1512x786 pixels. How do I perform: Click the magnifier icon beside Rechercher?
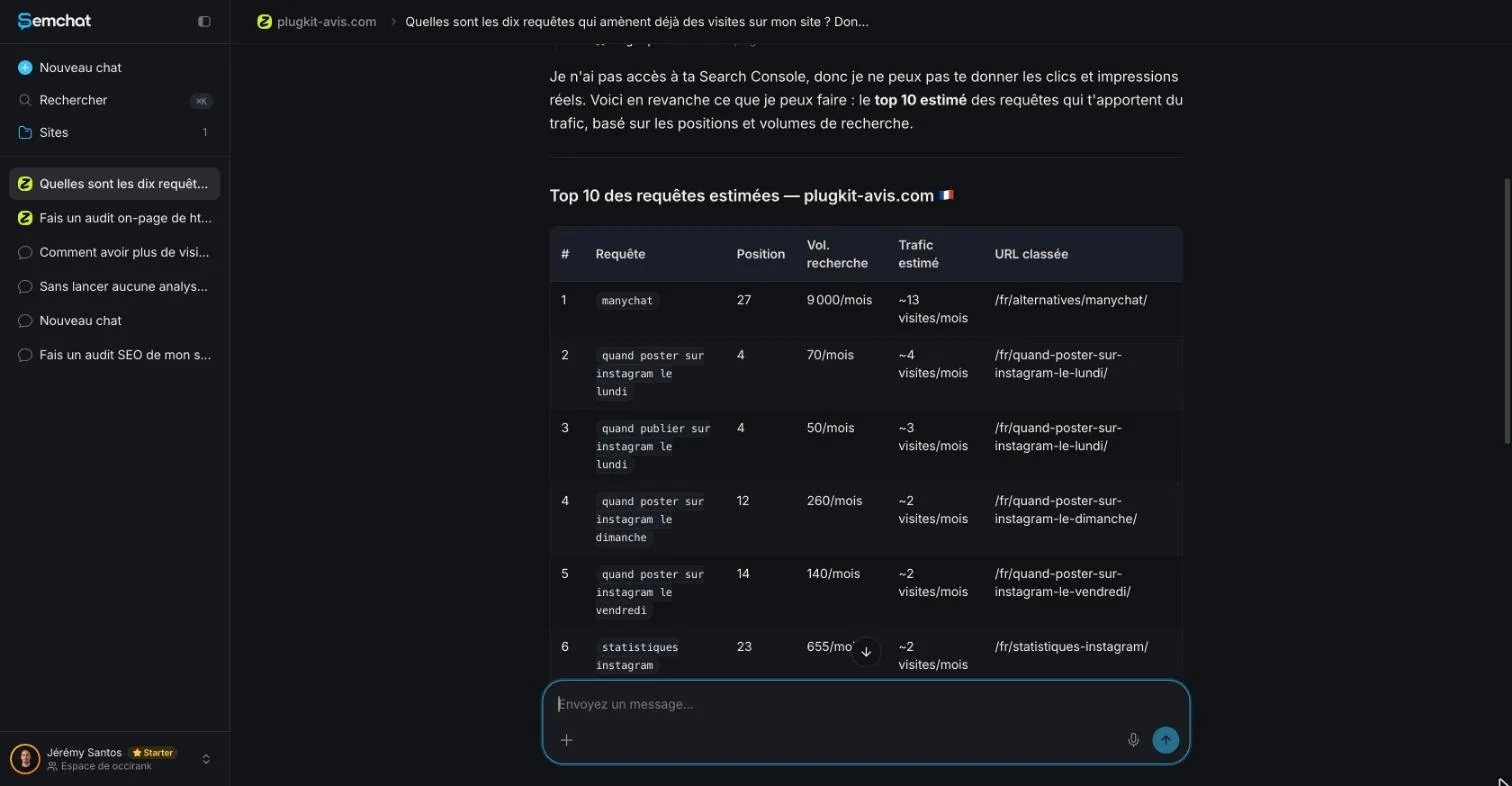(25, 100)
